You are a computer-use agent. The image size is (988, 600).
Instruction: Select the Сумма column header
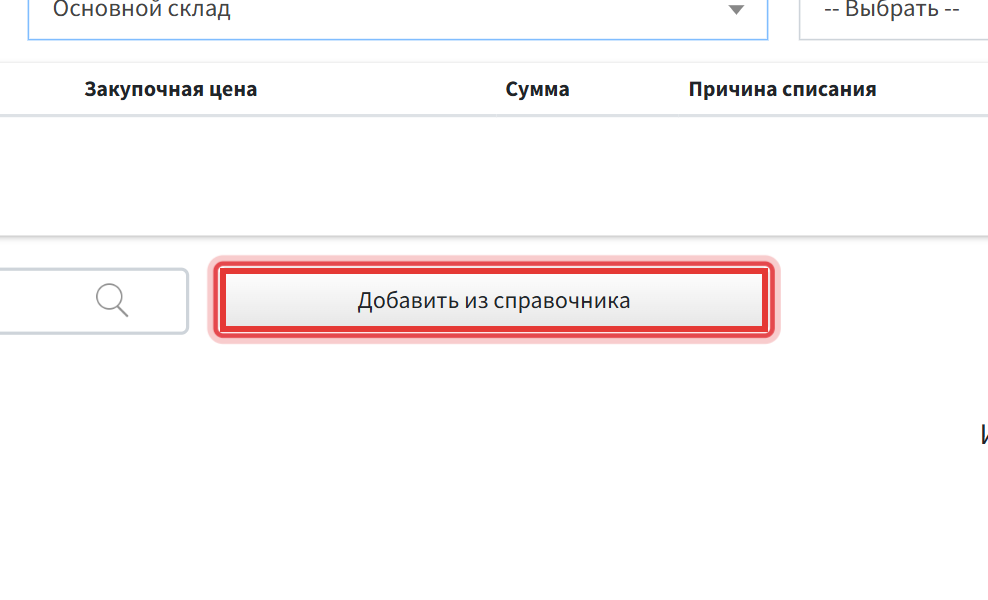coord(537,89)
